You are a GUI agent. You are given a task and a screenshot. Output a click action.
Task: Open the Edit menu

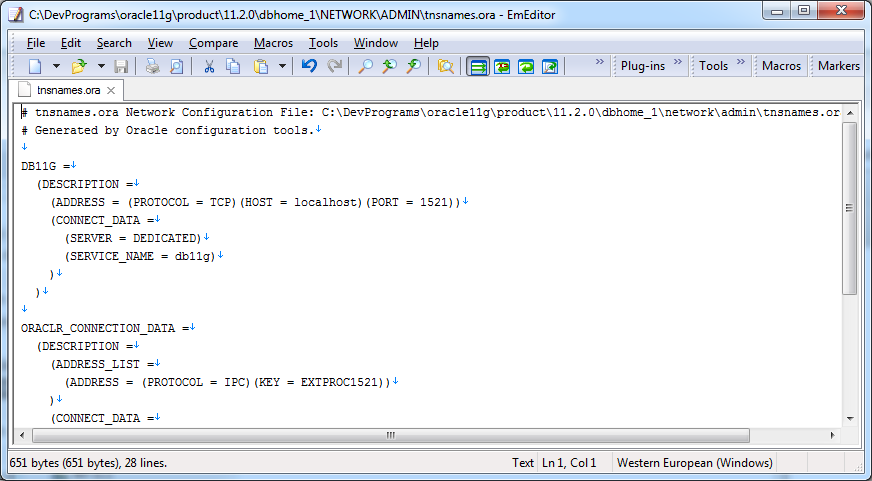[71, 43]
